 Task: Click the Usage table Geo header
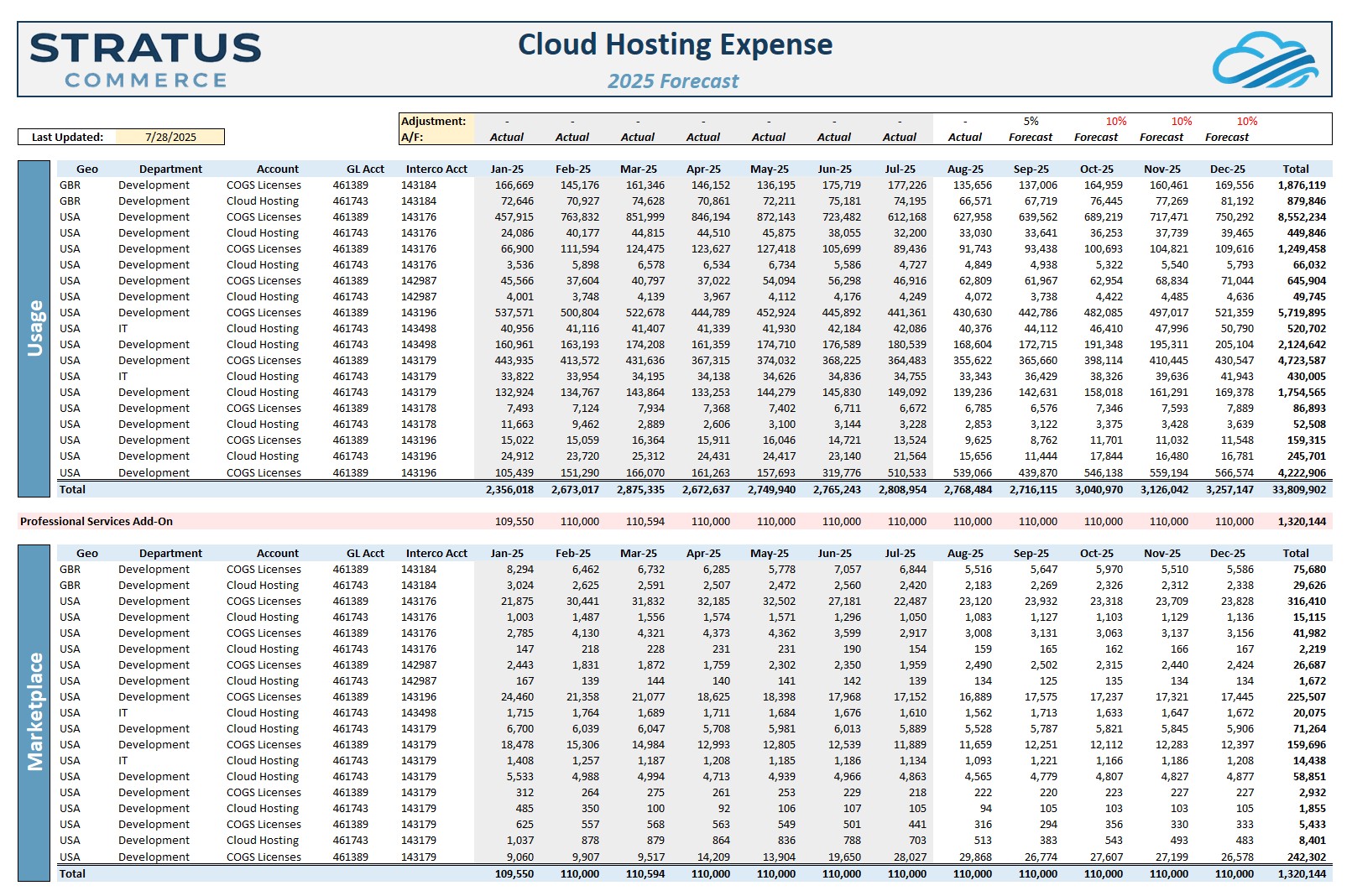(87, 169)
